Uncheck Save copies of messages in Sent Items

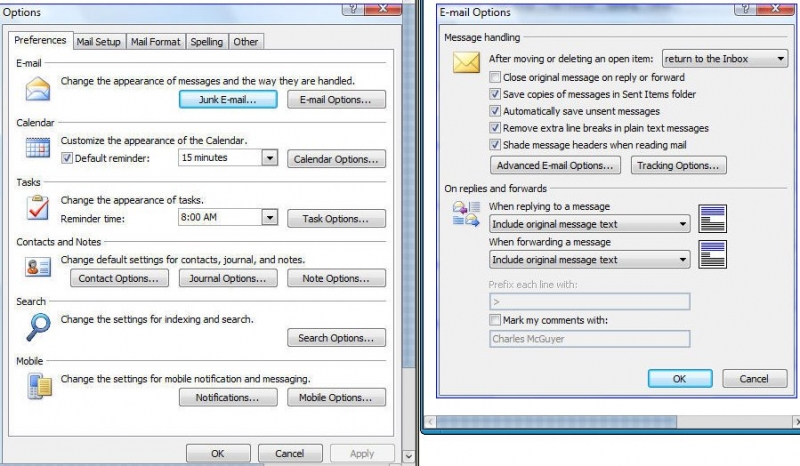tap(495, 94)
